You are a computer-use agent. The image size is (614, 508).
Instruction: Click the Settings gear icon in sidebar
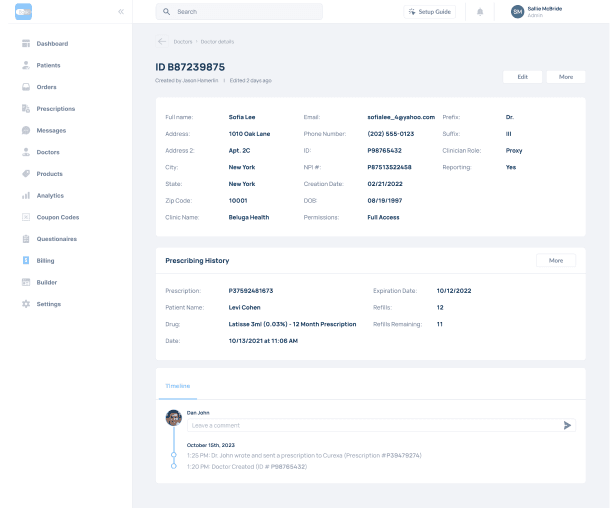click(x=25, y=304)
